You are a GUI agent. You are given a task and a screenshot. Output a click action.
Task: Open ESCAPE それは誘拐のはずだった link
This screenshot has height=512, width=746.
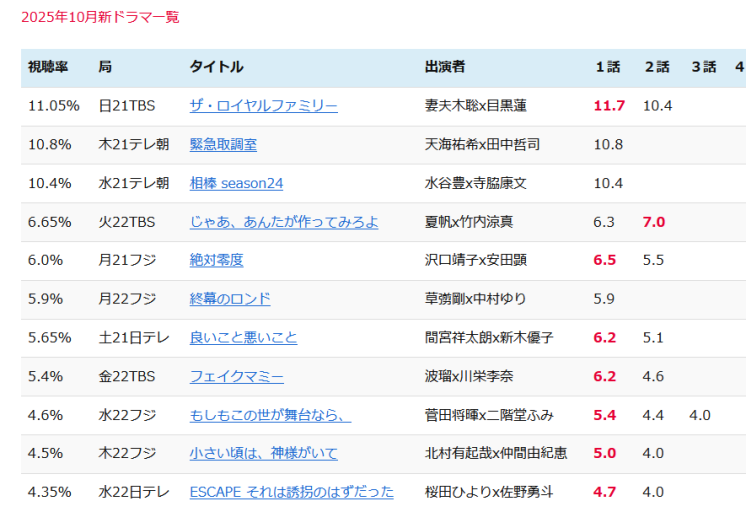[291, 492]
